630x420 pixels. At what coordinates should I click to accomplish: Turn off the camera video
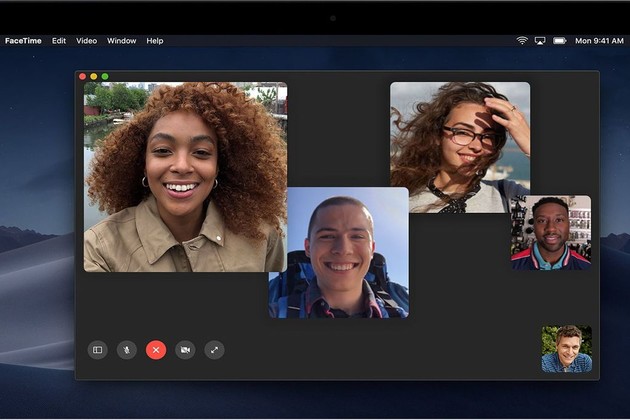point(185,350)
